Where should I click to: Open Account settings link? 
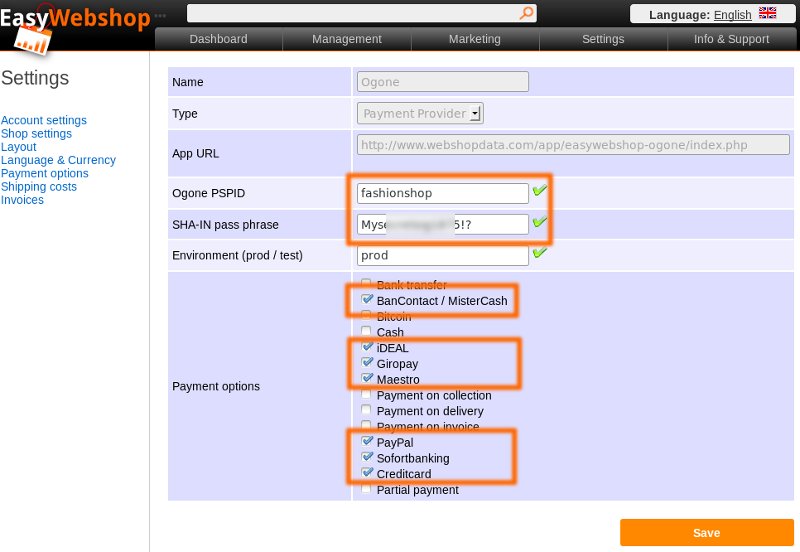click(x=44, y=120)
